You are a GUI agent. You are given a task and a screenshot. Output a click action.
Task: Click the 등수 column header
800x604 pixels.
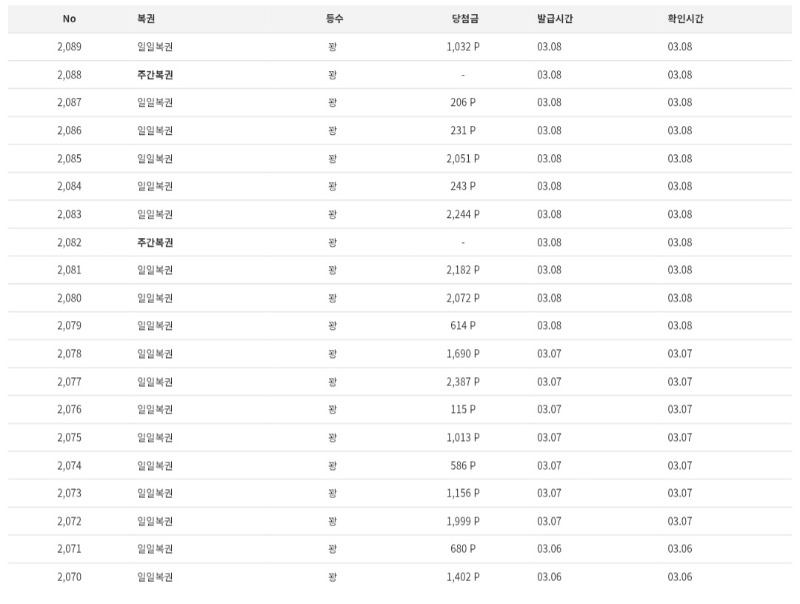click(334, 19)
